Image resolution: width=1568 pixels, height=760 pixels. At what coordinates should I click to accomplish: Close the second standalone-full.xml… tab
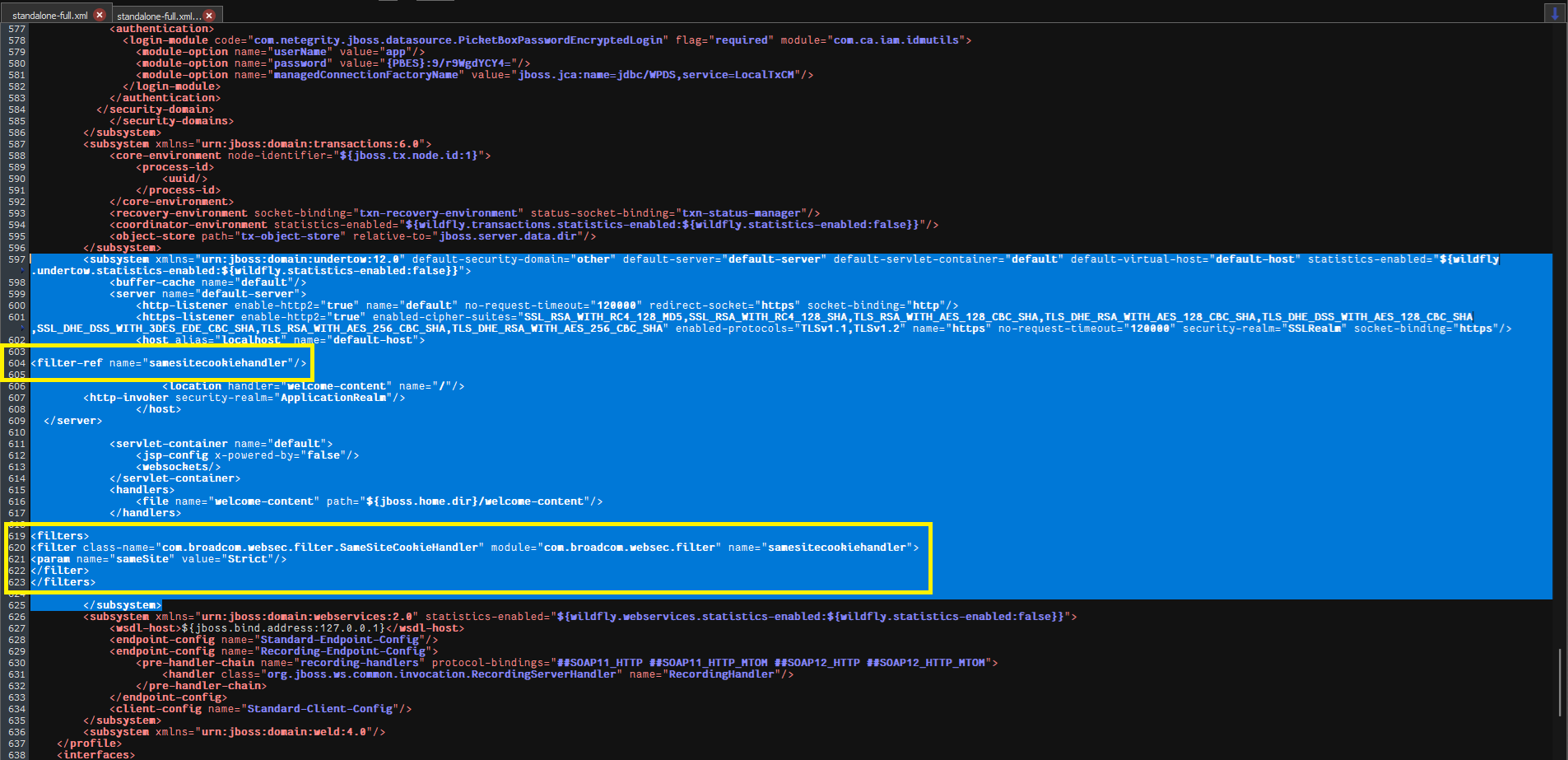coord(209,15)
